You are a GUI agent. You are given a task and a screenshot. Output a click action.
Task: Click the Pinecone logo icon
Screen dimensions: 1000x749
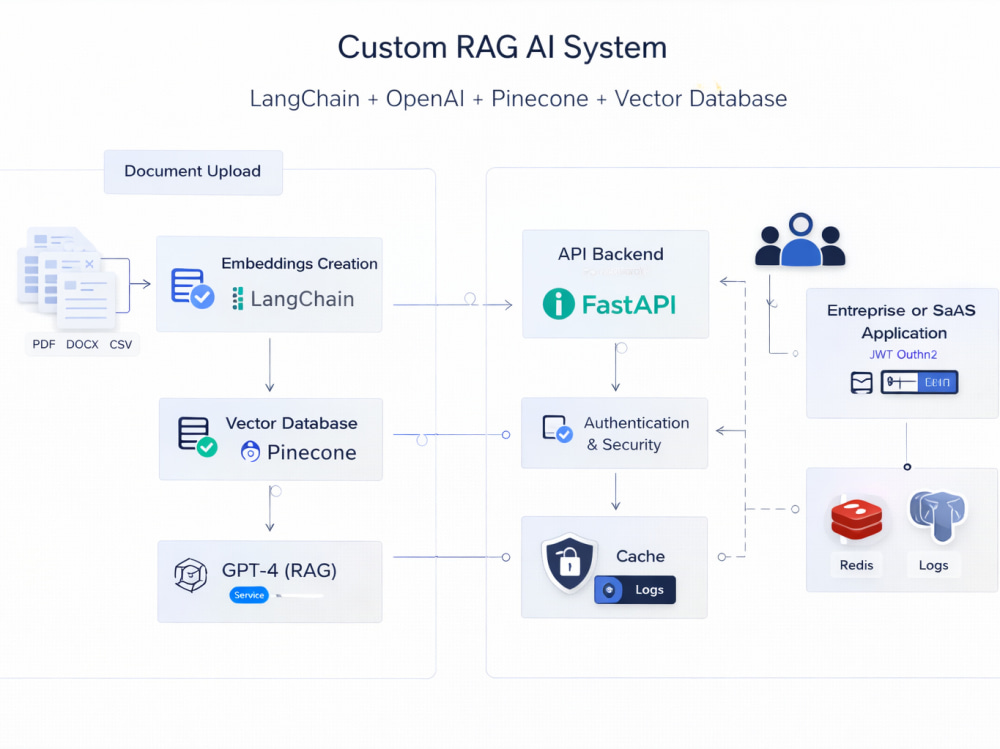pyautogui.click(x=250, y=452)
